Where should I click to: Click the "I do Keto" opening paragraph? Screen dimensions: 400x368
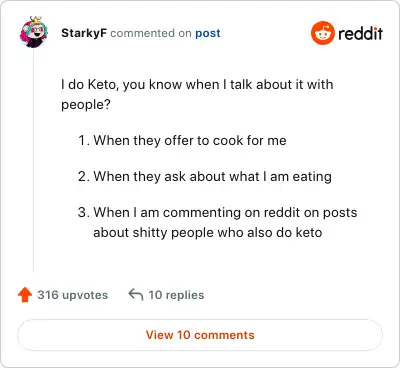197,94
